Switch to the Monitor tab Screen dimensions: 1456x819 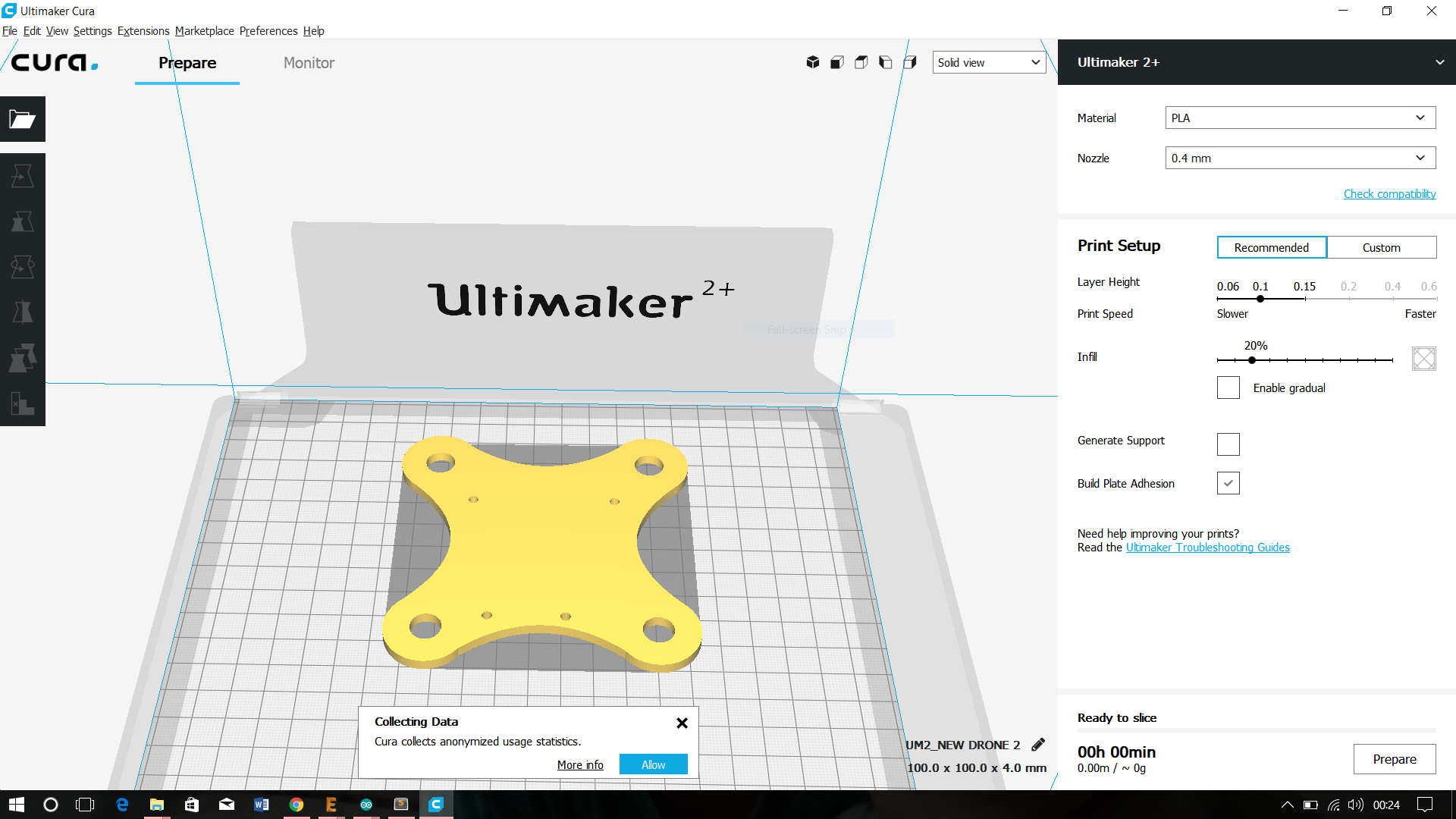pyautogui.click(x=309, y=63)
